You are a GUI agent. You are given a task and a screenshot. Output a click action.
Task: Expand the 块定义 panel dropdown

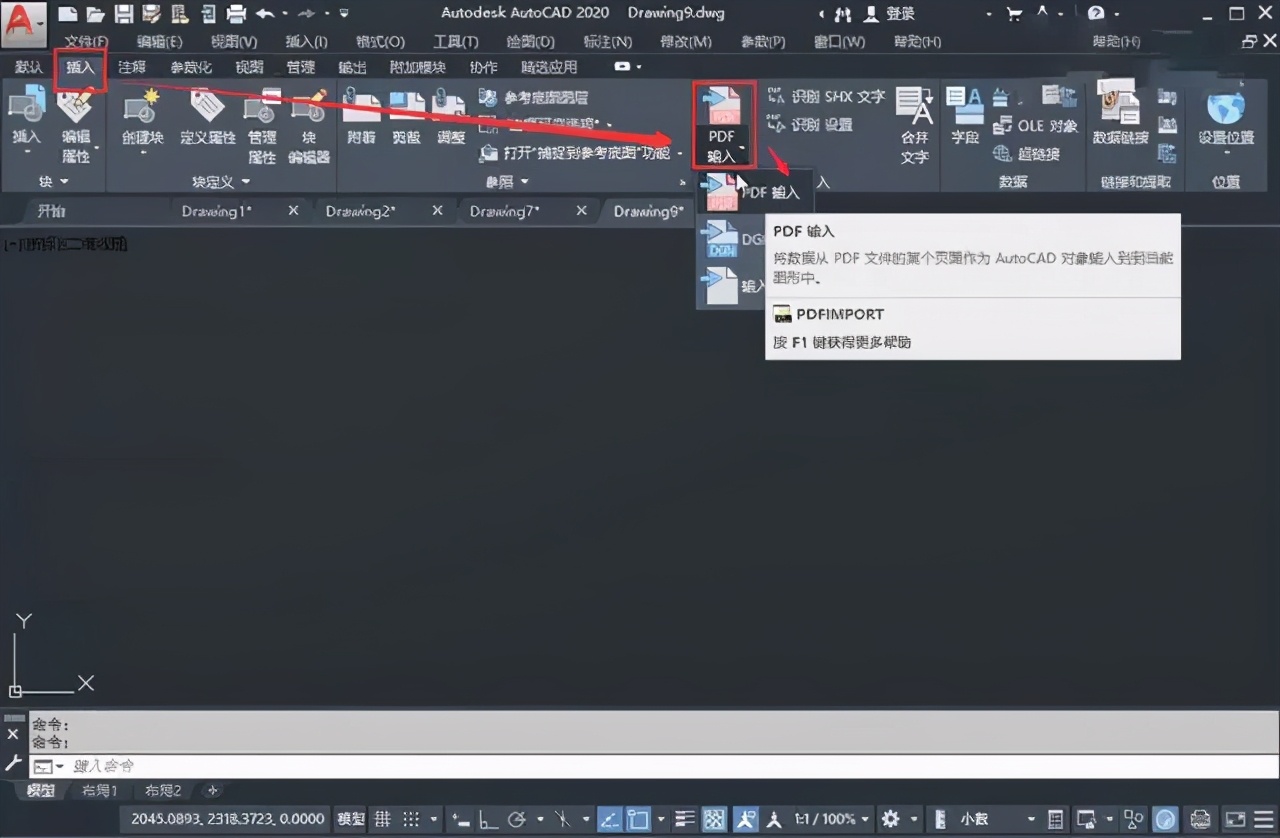221,182
